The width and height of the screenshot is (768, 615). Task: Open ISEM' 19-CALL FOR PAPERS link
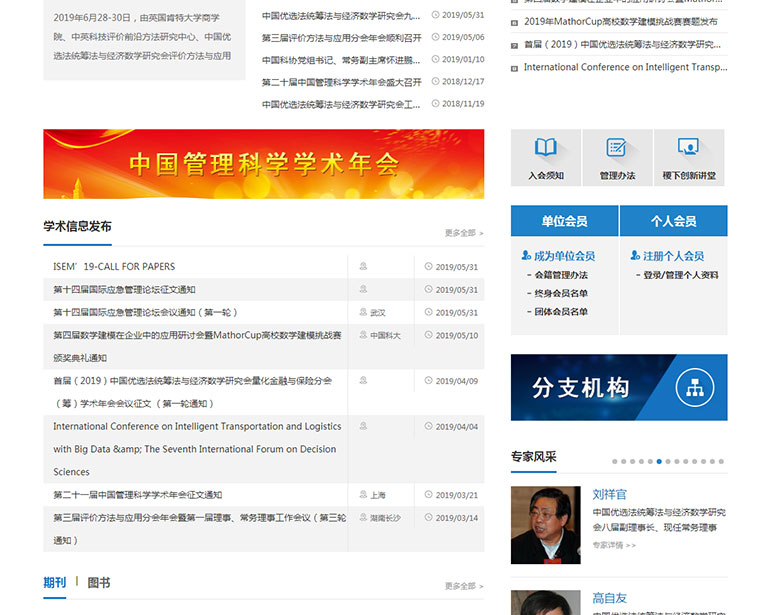pos(114,267)
